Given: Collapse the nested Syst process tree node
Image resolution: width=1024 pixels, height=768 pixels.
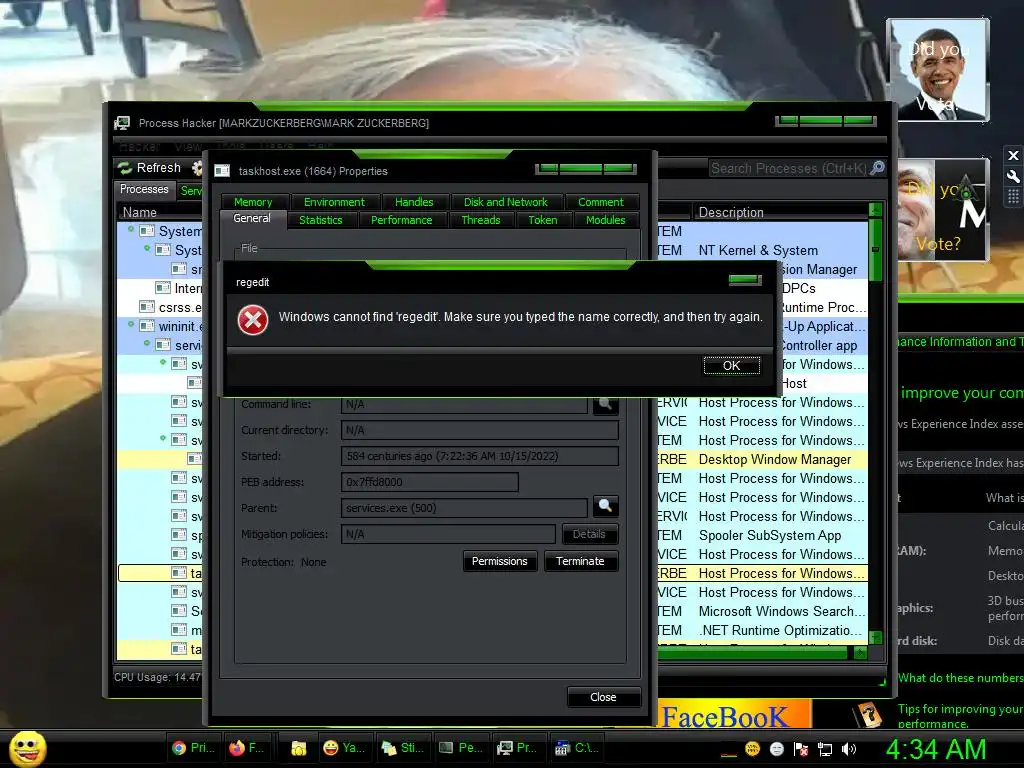Looking at the screenshot, I should coord(147,248).
